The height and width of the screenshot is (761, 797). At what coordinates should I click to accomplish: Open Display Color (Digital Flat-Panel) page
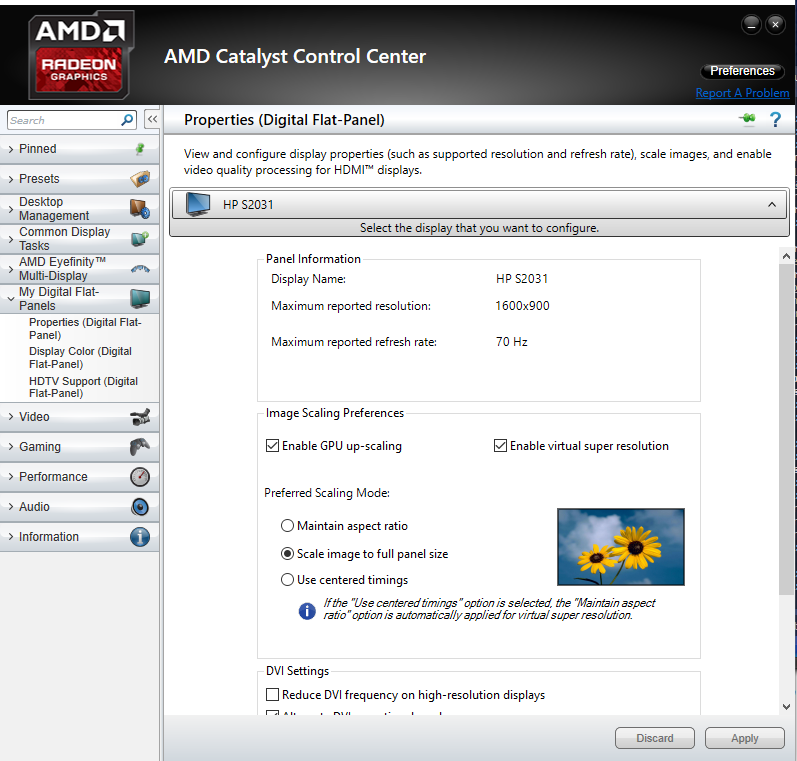point(80,357)
